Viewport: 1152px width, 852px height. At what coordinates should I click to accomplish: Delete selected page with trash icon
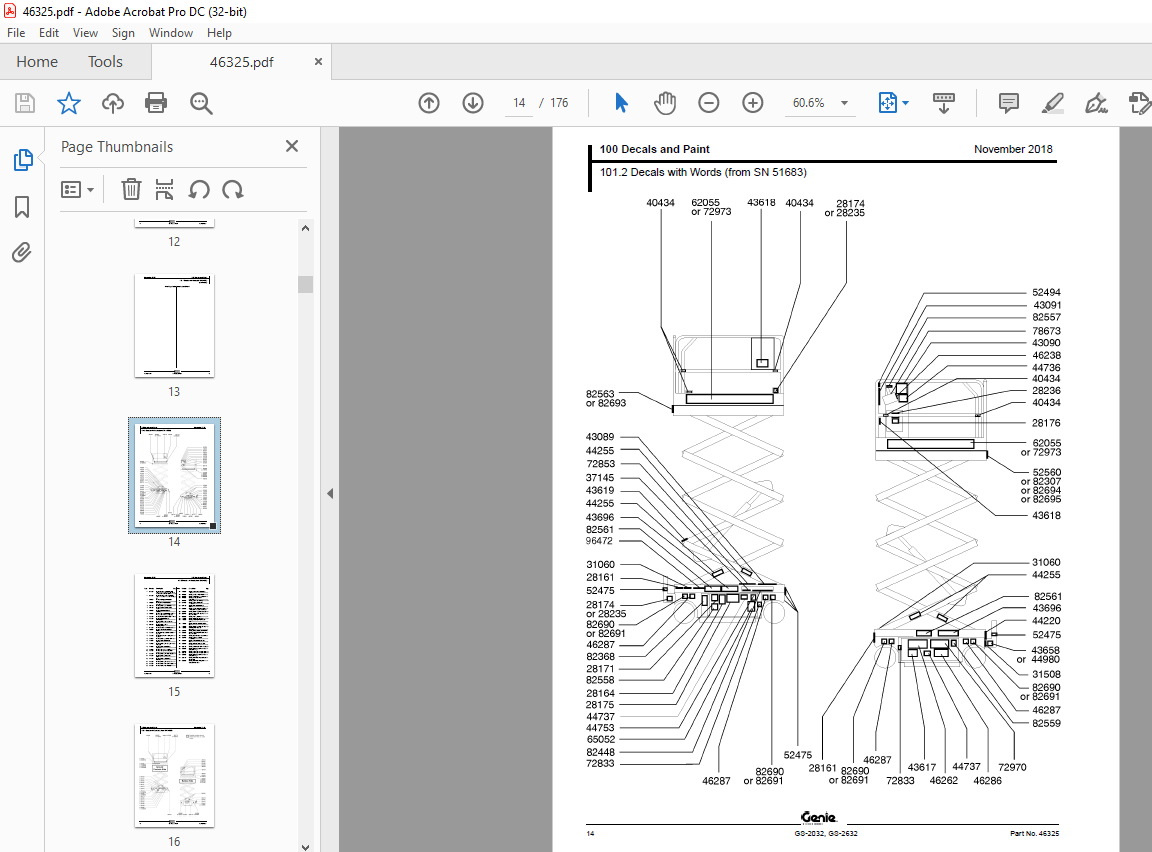131,189
